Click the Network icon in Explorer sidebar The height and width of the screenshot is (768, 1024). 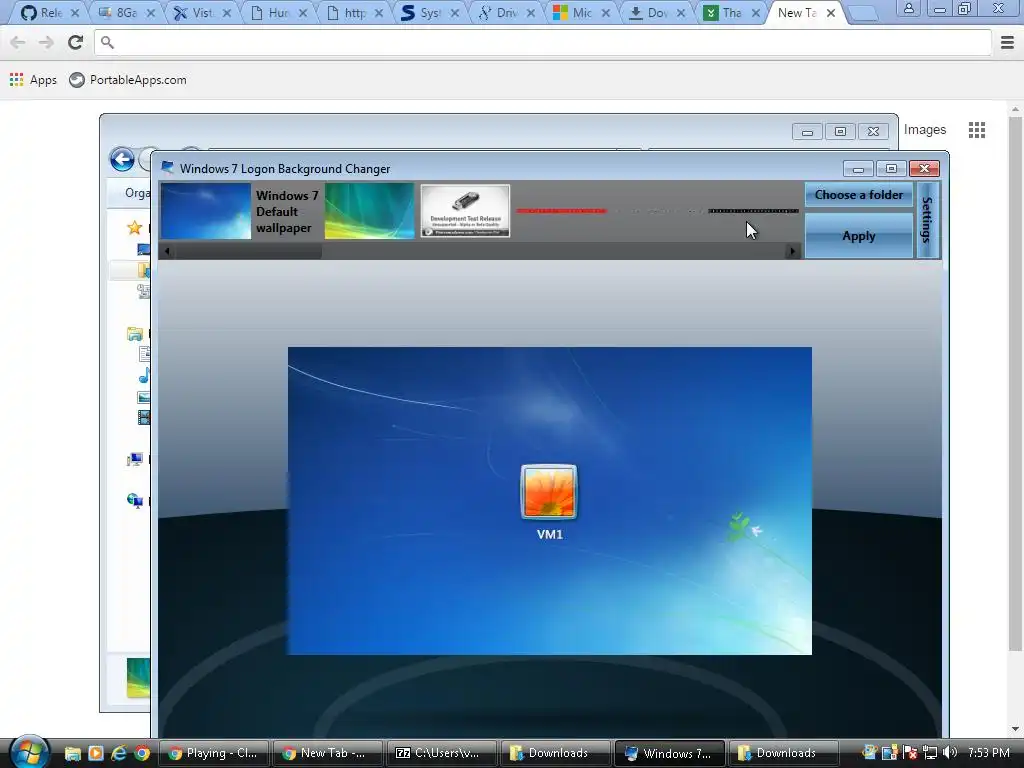pyautogui.click(x=135, y=501)
